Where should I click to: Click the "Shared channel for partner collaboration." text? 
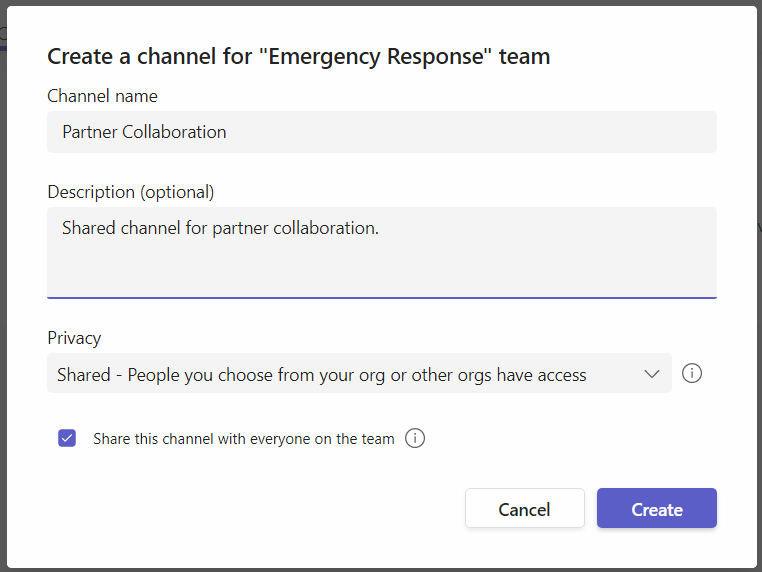tap(220, 228)
